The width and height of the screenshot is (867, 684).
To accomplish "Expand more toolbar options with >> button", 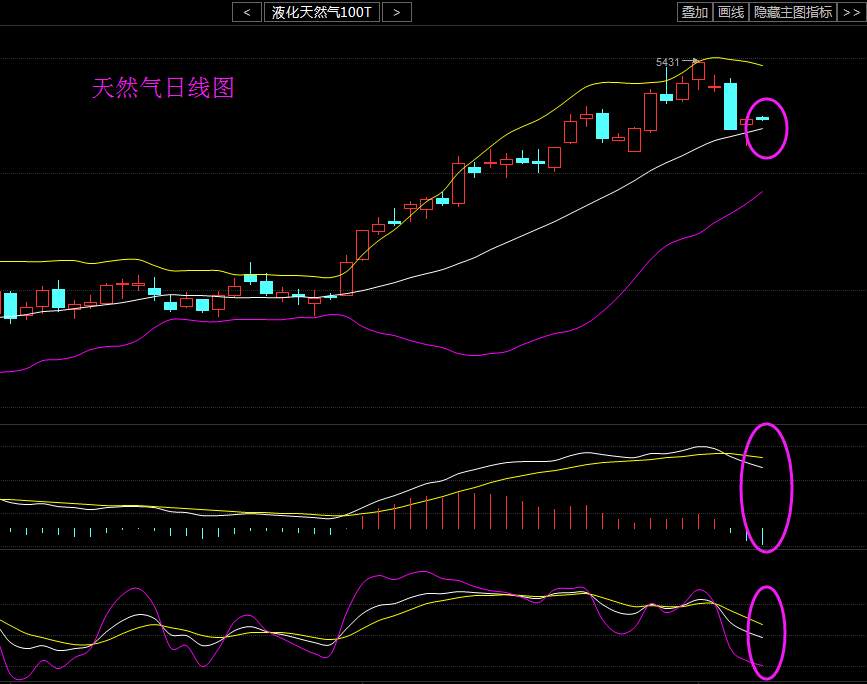I will 851,12.
